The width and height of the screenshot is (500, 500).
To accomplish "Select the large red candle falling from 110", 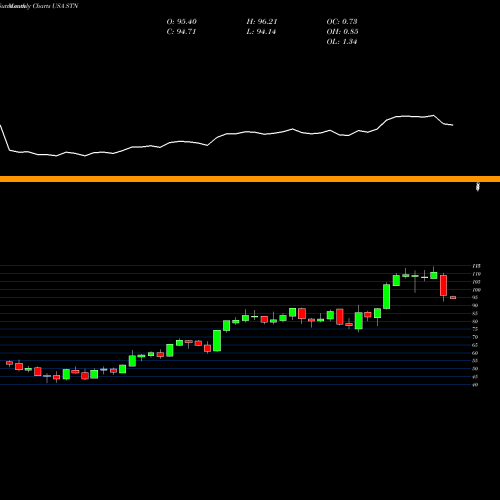I will pyautogui.click(x=443, y=285).
